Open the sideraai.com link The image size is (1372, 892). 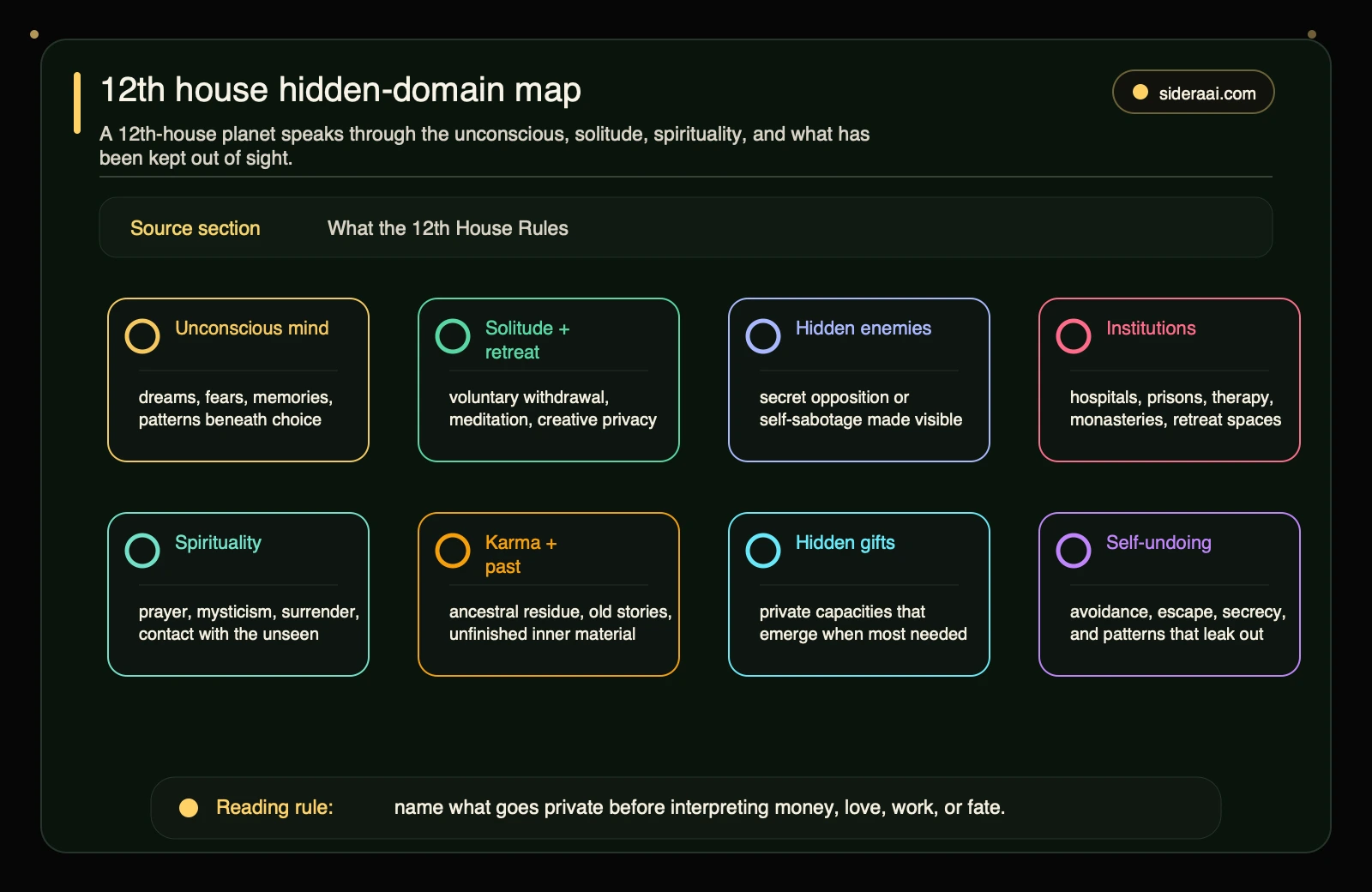[x=1194, y=92]
